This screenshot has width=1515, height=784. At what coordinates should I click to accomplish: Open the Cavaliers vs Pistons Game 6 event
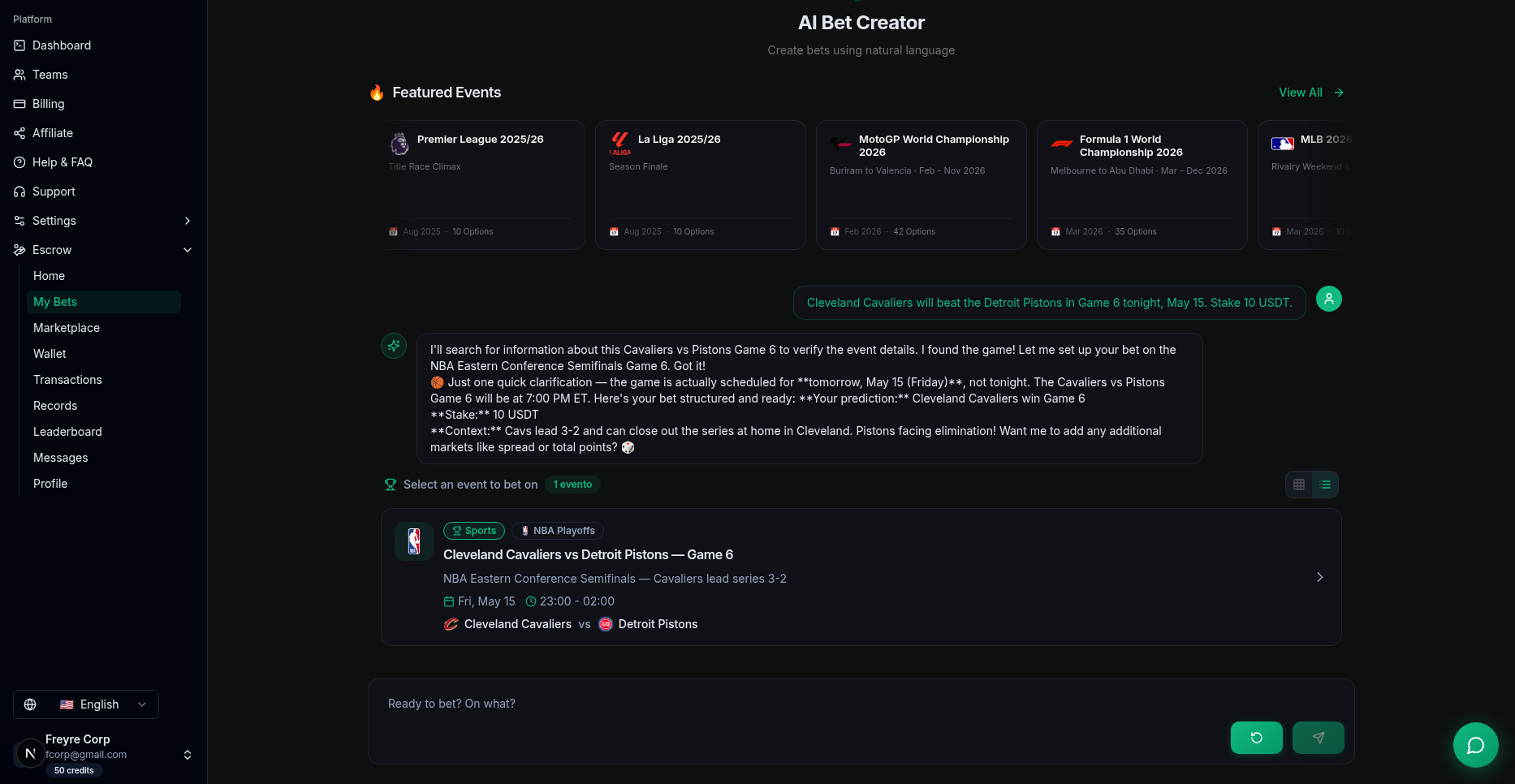[x=861, y=577]
